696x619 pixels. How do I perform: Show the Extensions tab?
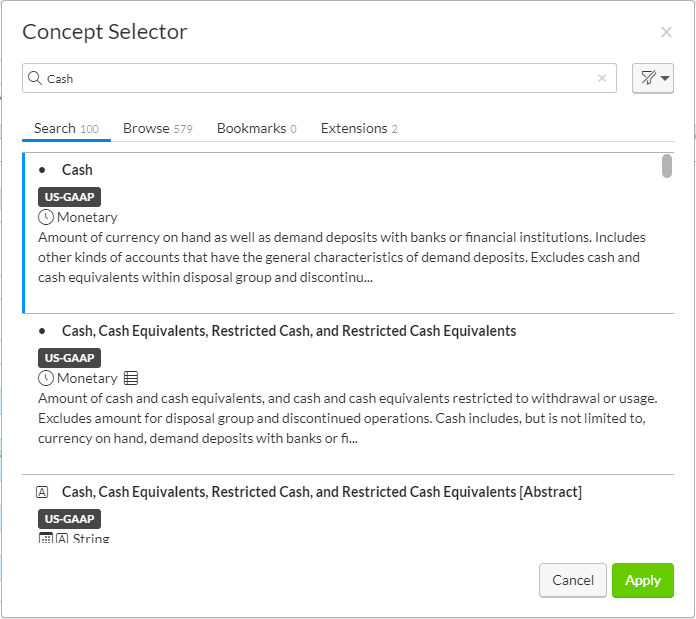point(359,128)
